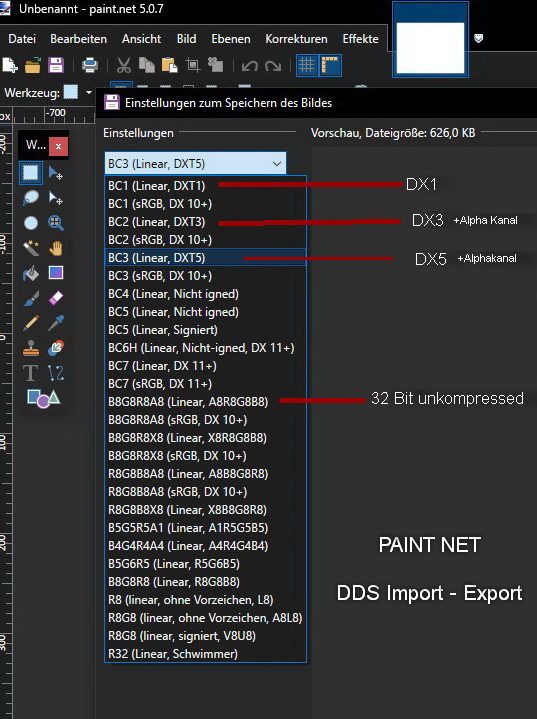Close the tools window with red X
This screenshot has width=537, height=719.
[x=58, y=146]
